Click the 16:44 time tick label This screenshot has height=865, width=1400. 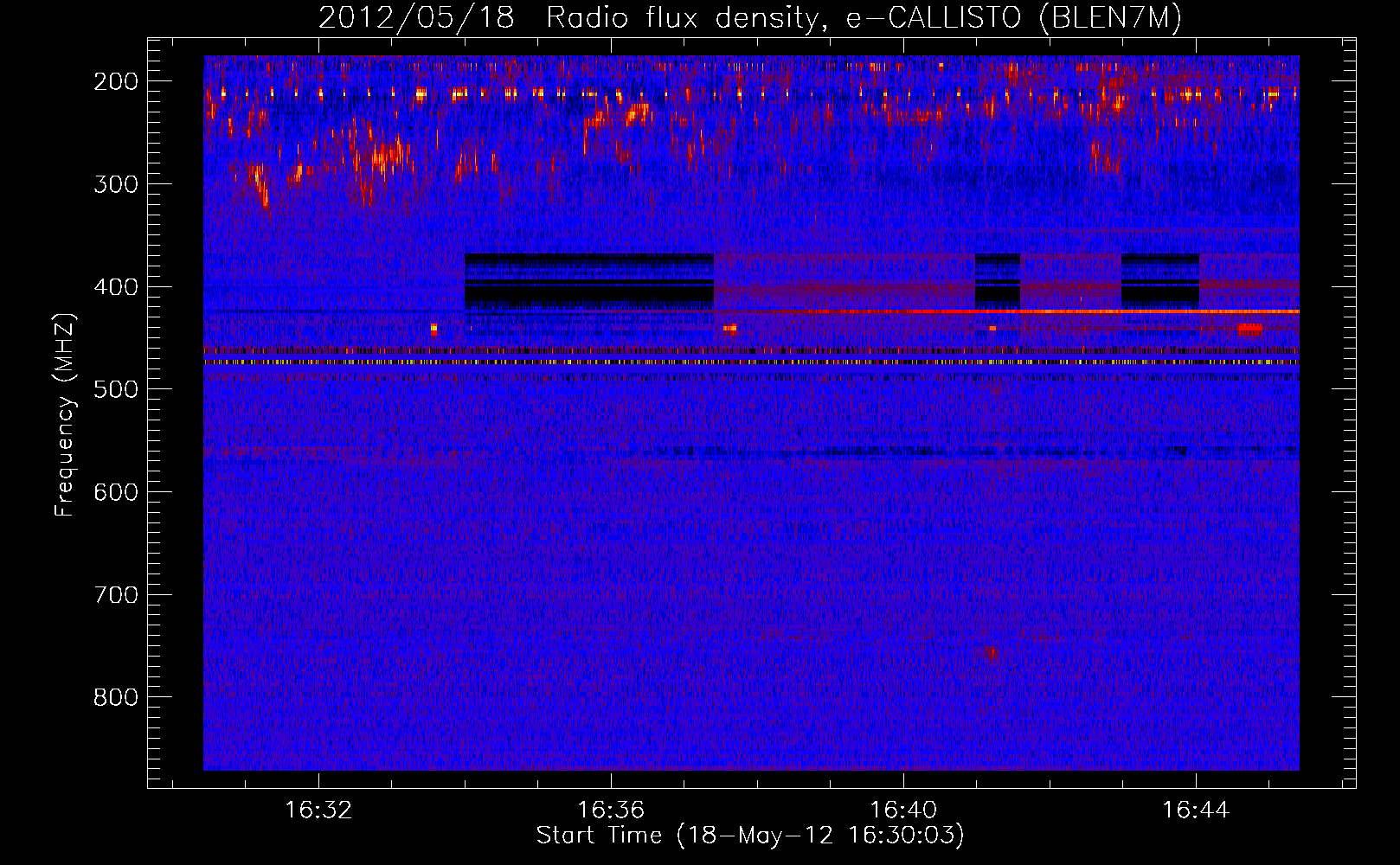pos(1196,810)
